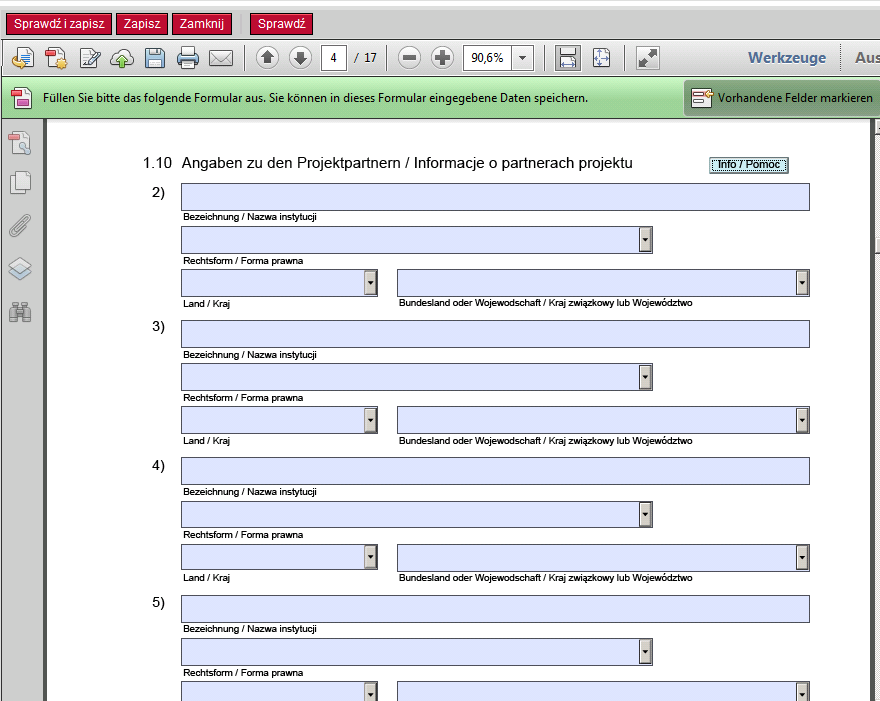Open Rechtsform dropdown for partner 3

click(x=645, y=377)
